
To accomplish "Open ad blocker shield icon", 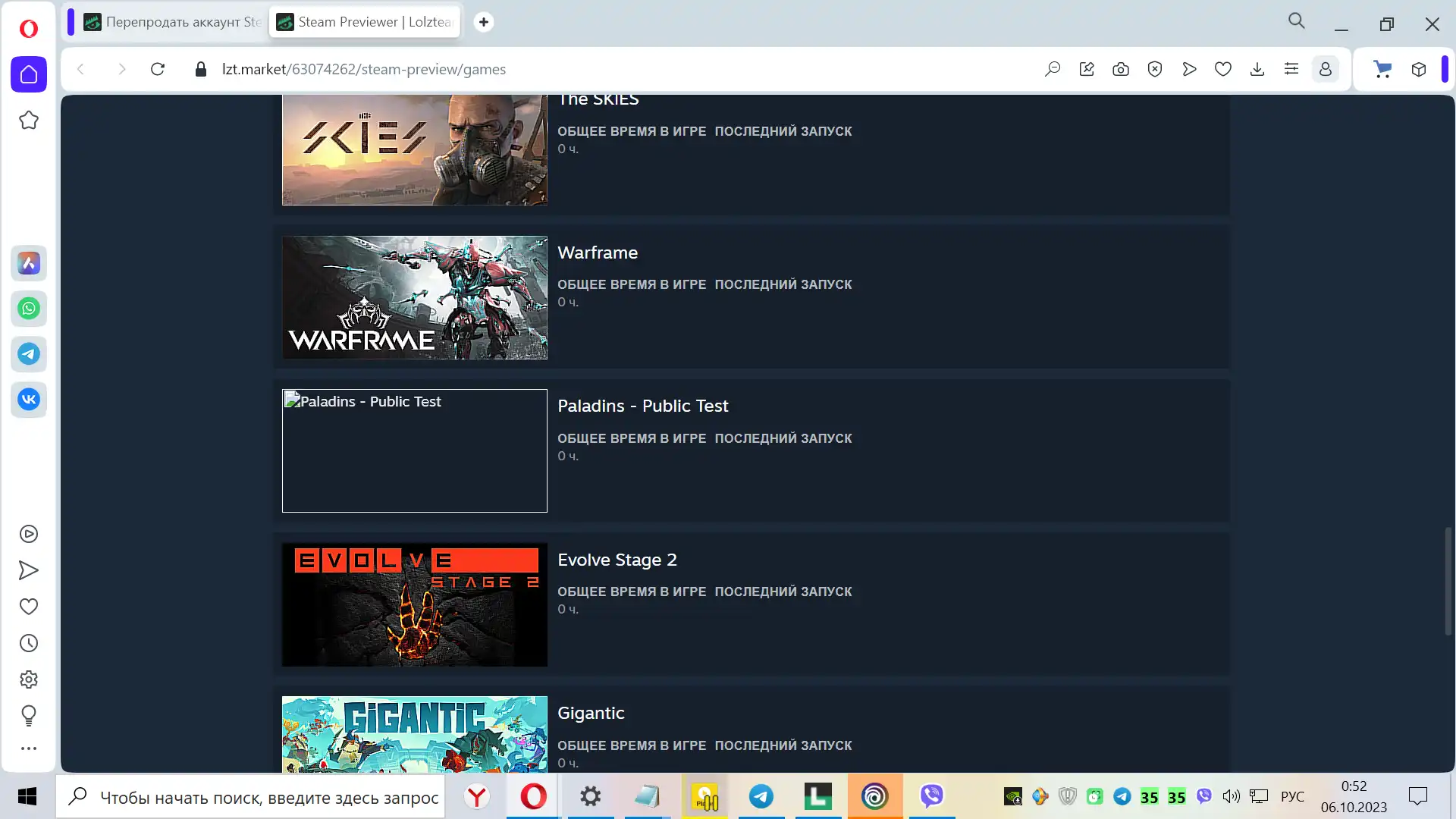I will [1155, 69].
